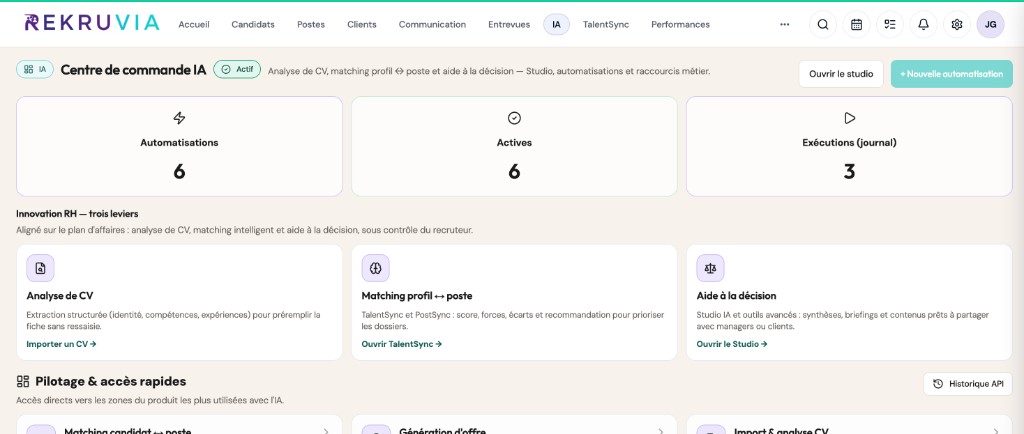
Task: Click the Centre de commande IA title
Action: (133, 70)
